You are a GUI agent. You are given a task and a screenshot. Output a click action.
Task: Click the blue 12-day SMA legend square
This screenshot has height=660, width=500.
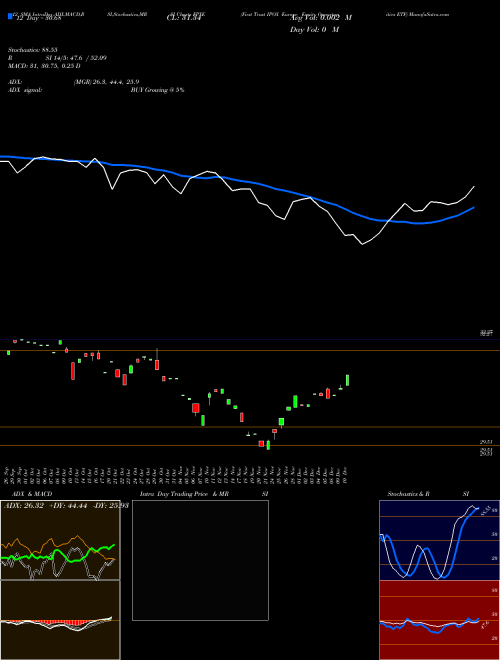pyautogui.click(x=11, y=17)
